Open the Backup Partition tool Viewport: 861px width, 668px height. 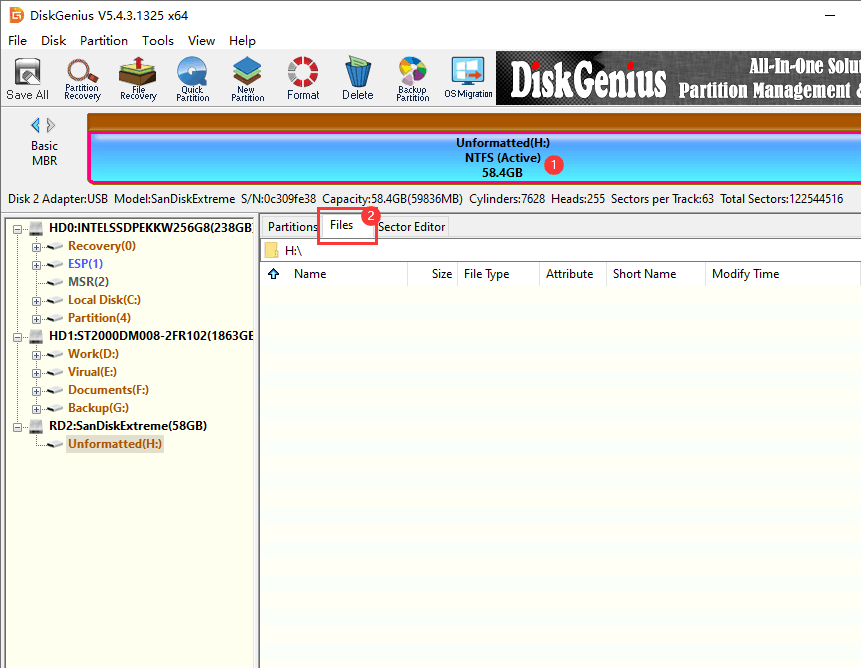point(412,78)
